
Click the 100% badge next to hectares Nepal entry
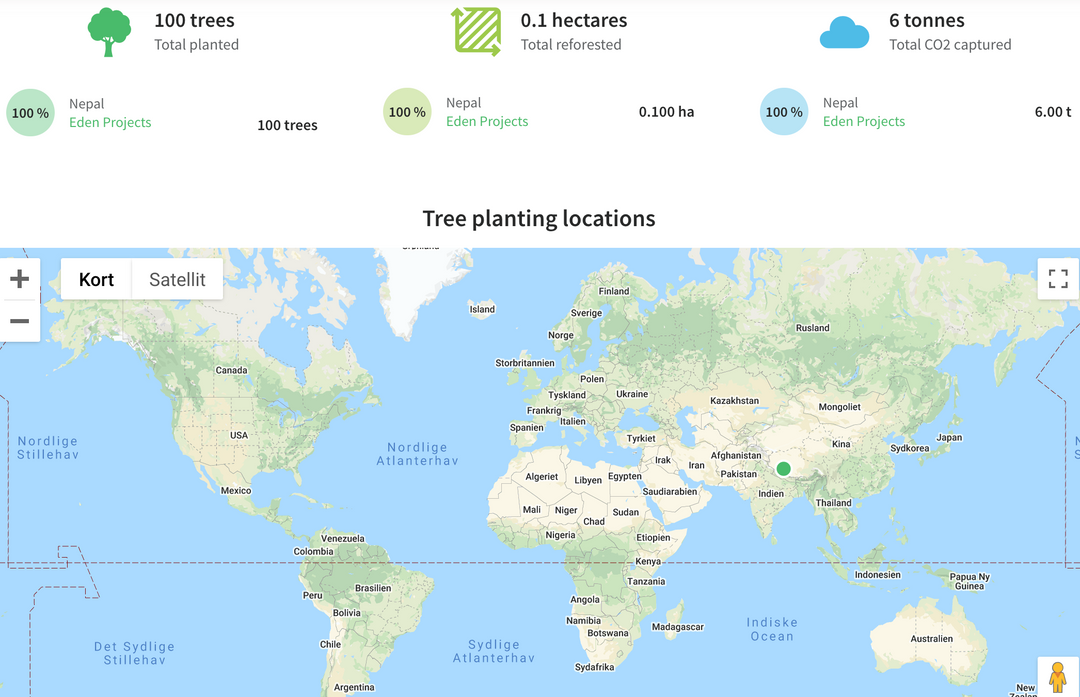(x=407, y=112)
